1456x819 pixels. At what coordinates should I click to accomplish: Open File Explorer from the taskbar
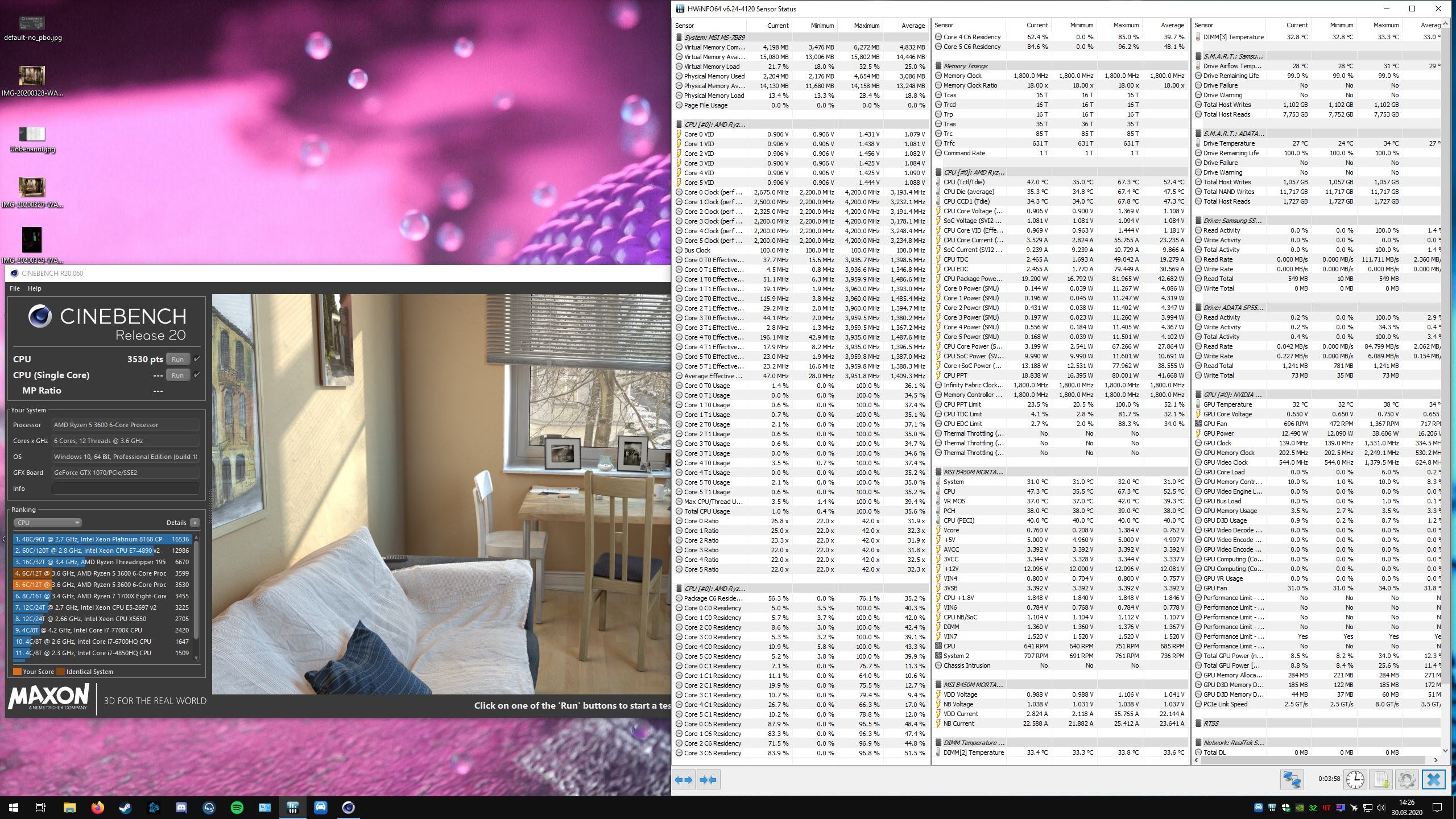tap(69, 807)
